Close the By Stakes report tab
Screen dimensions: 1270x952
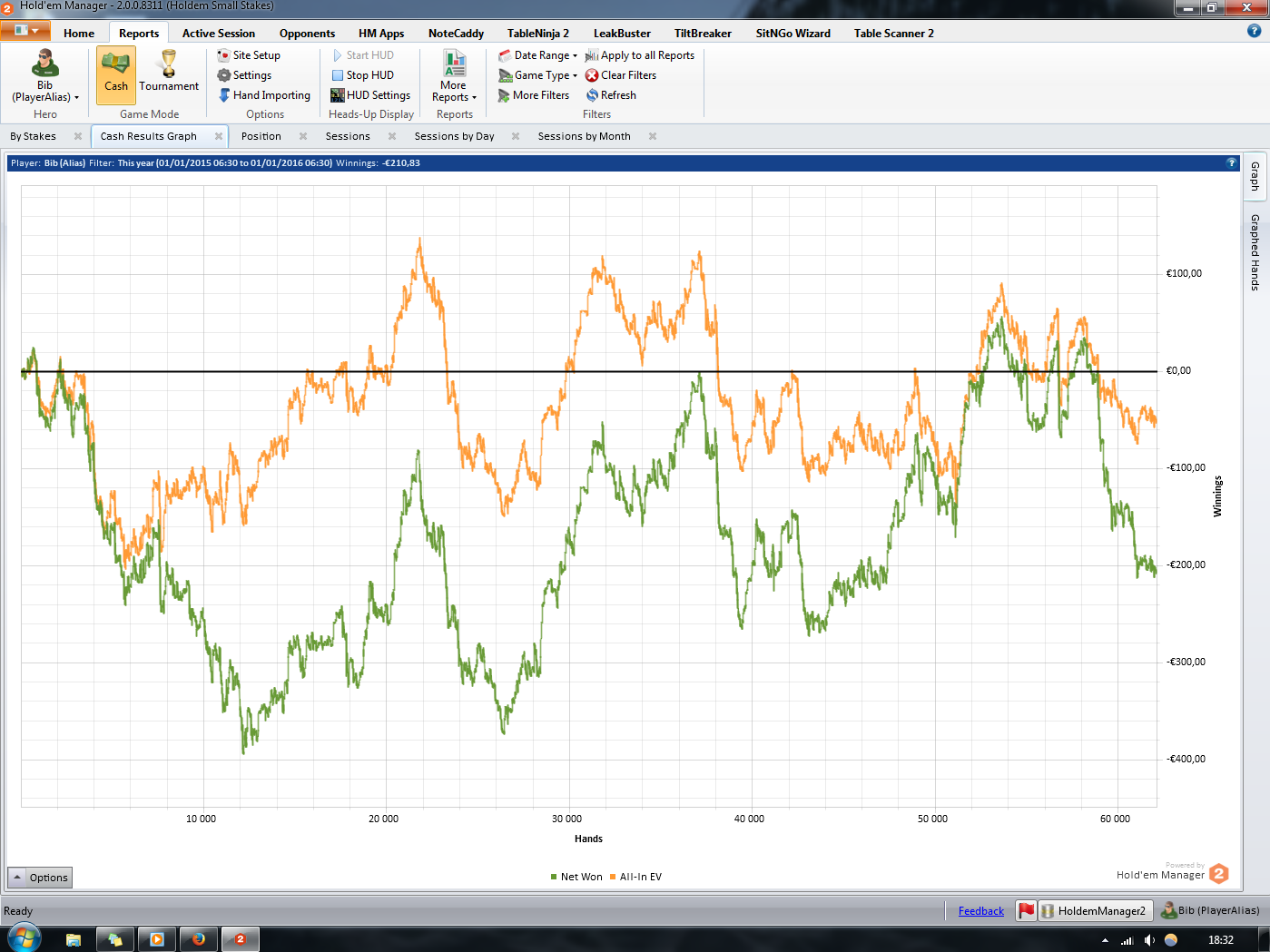[x=78, y=136]
